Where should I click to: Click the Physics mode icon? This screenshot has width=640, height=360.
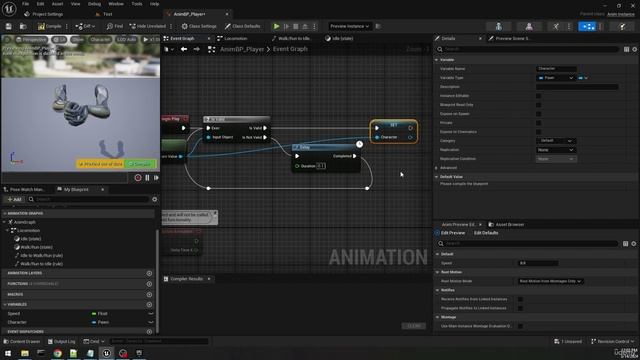[622, 26]
